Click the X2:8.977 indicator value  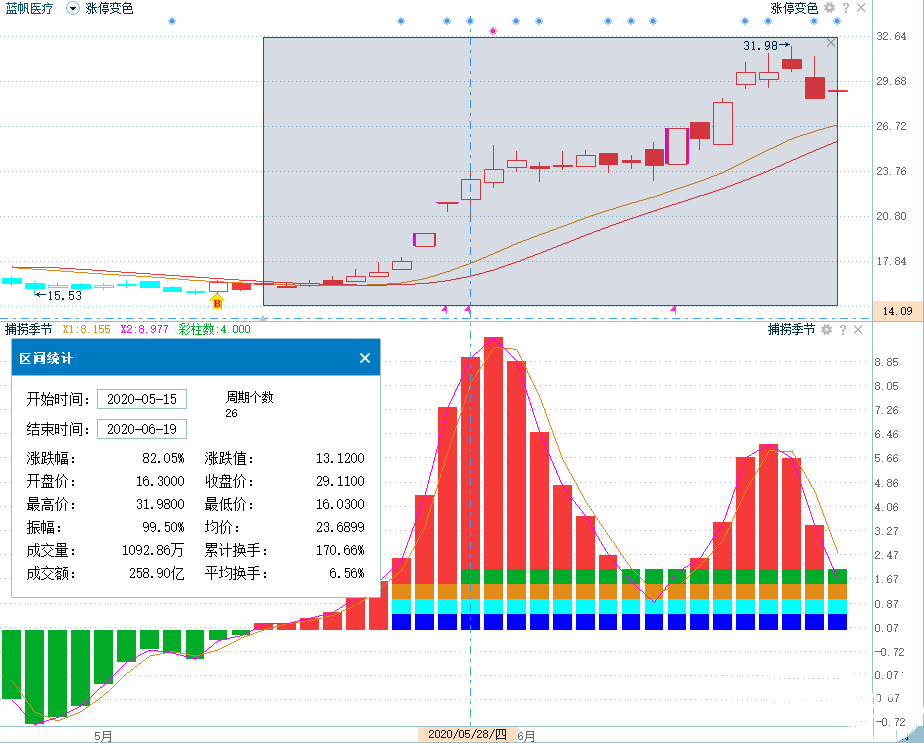[144, 329]
